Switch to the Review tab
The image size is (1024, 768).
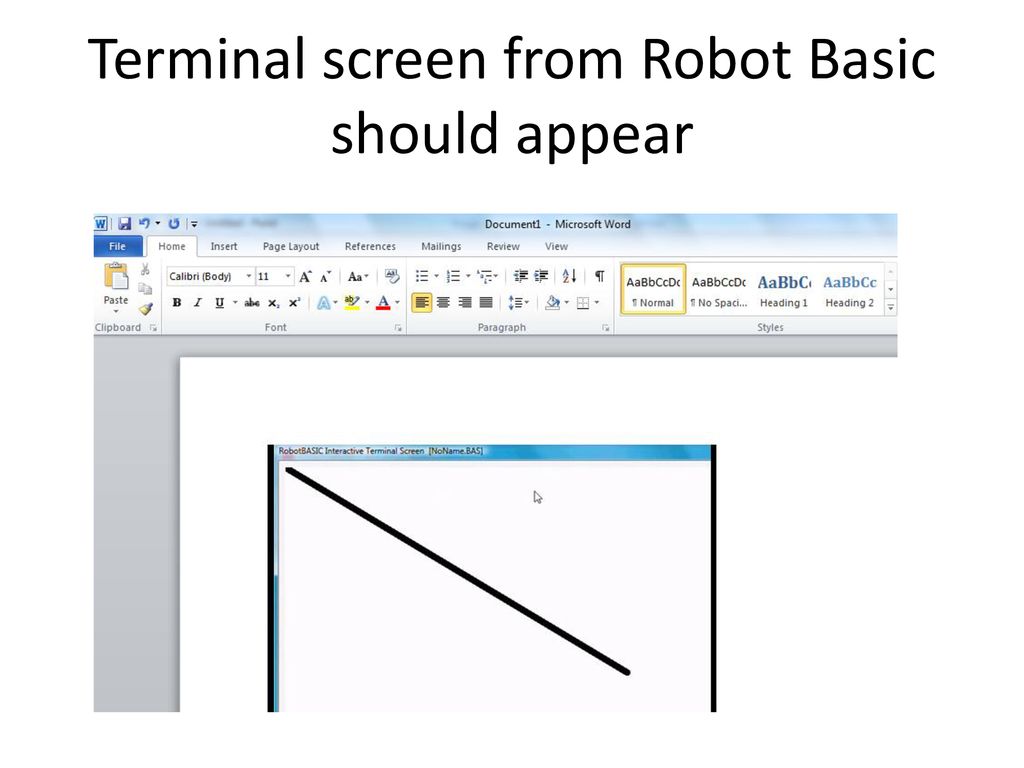(503, 246)
